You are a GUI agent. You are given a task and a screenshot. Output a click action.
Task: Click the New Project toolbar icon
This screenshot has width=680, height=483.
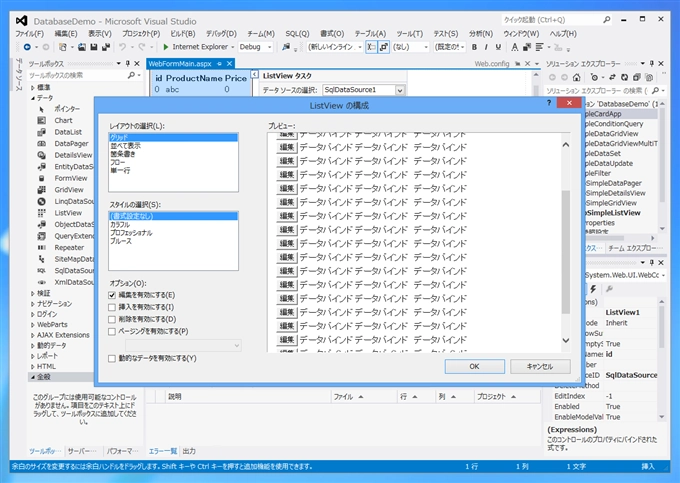pos(63,47)
